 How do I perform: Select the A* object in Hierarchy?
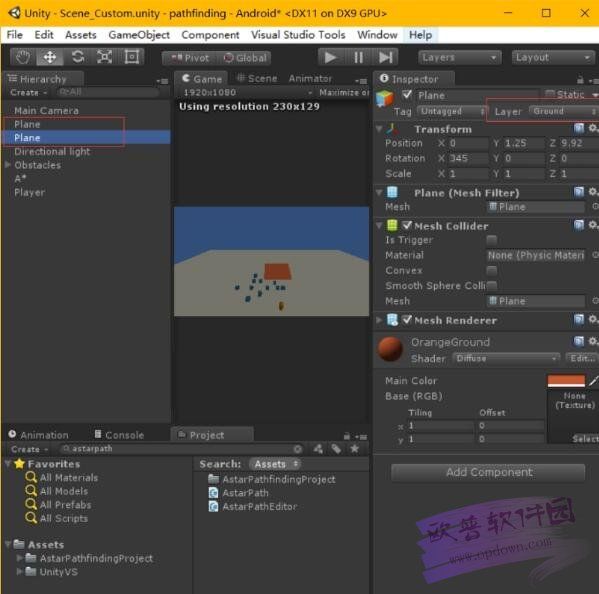click(20, 178)
